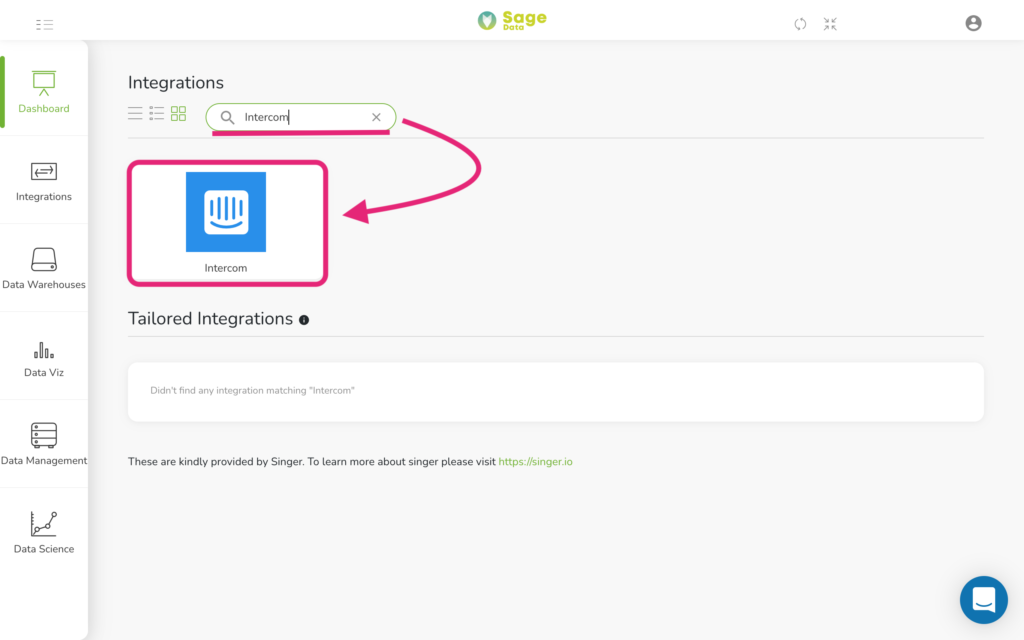The image size is (1024, 640).
Task: Clear the search with the X
Action: [x=376, y=118]
